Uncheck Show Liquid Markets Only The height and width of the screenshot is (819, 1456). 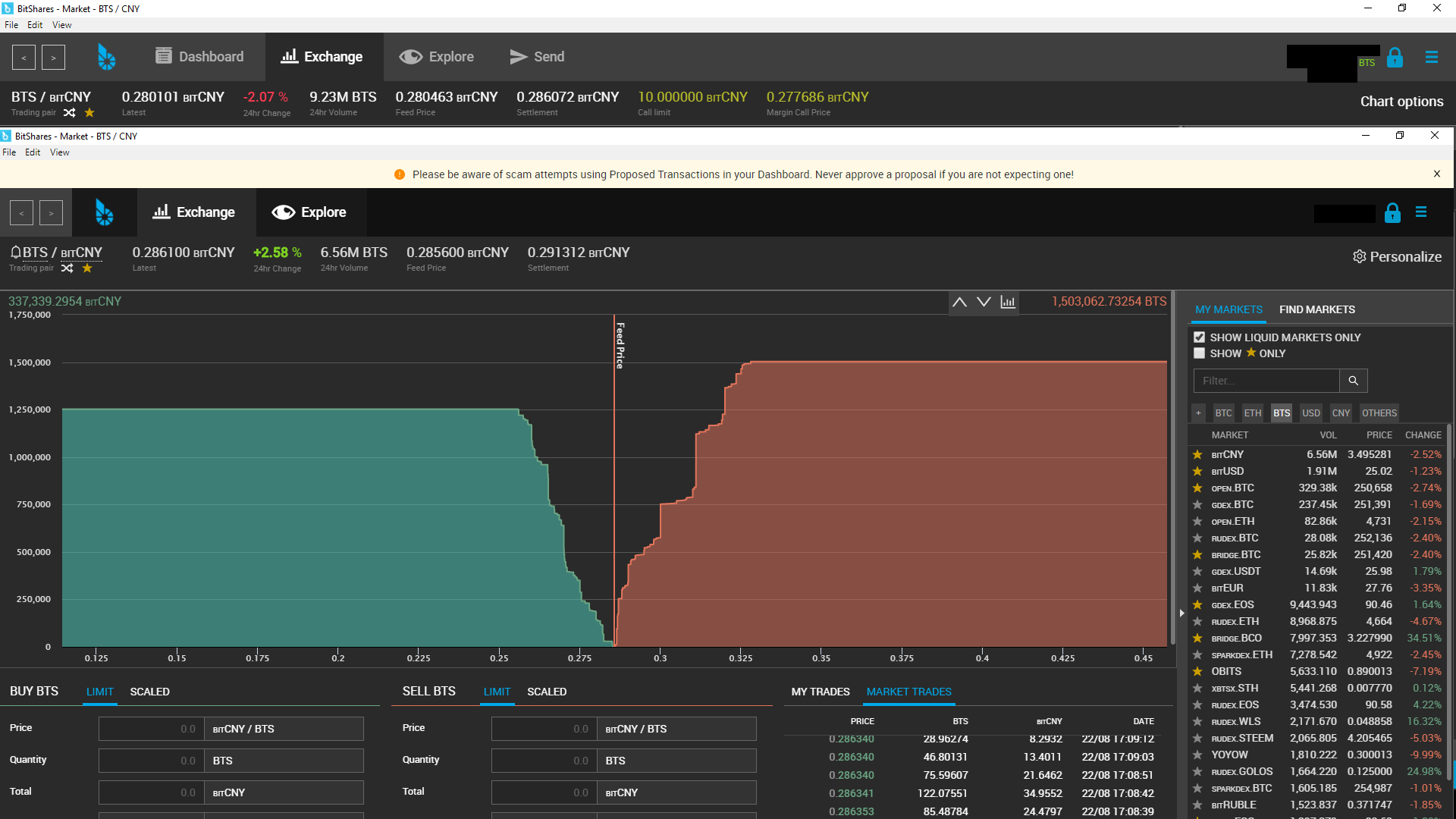pyautogui.click(x=1199, y=337)
